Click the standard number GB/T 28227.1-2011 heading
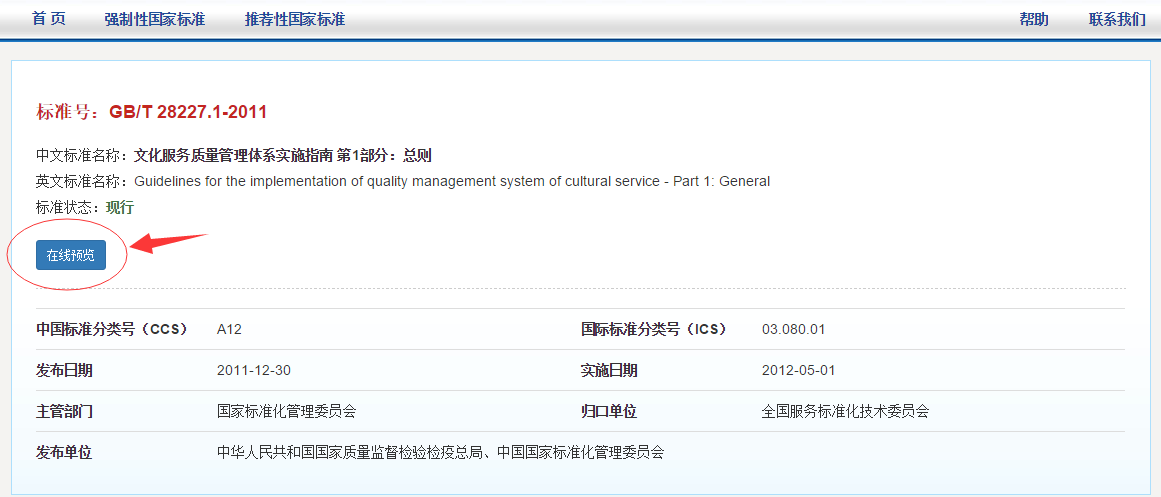 (188, 112)
